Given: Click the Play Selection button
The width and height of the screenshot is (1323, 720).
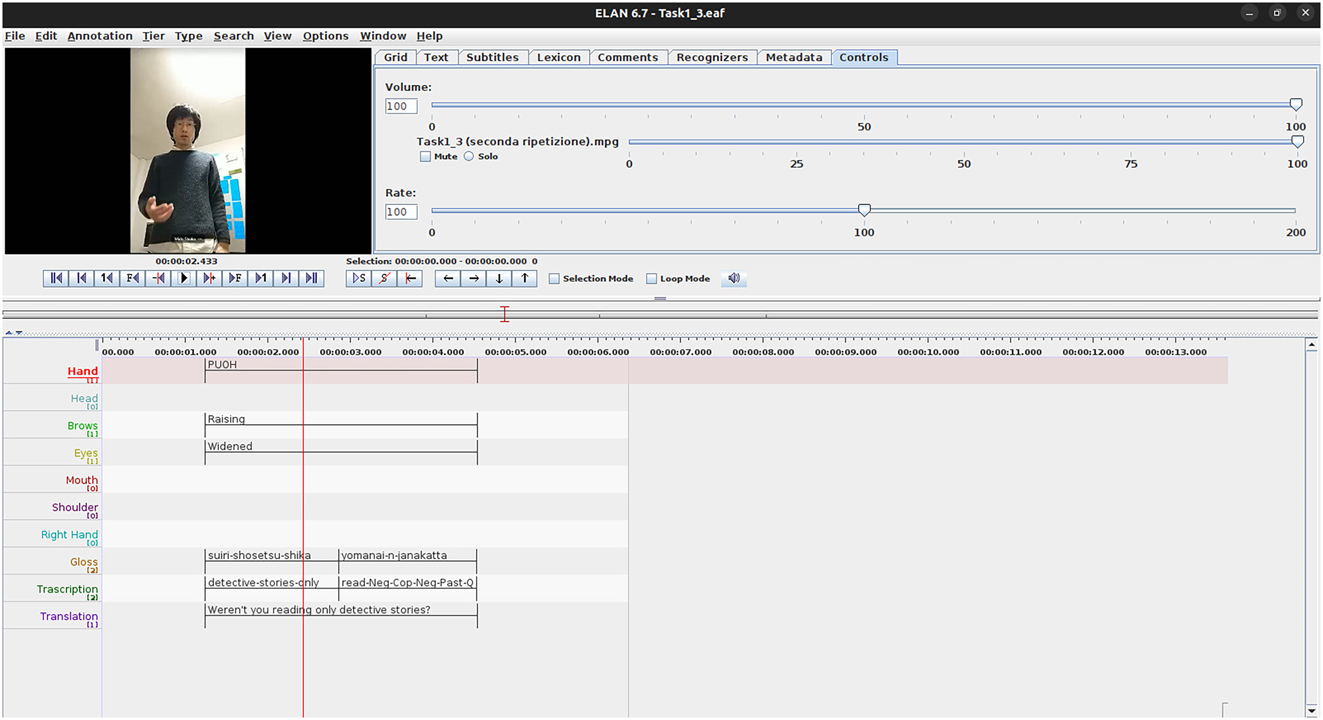Looking at the screenshot, I should (358, 279).
